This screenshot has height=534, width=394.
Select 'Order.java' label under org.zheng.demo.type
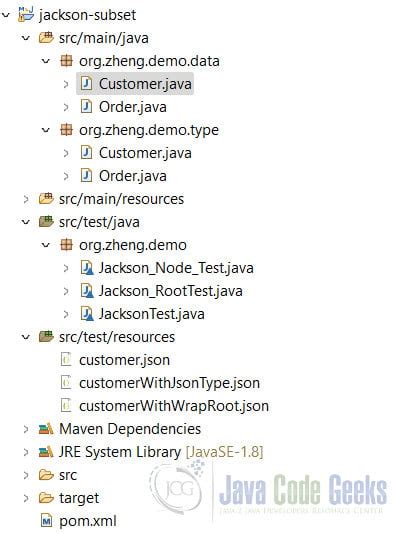[x=133, y=176]
